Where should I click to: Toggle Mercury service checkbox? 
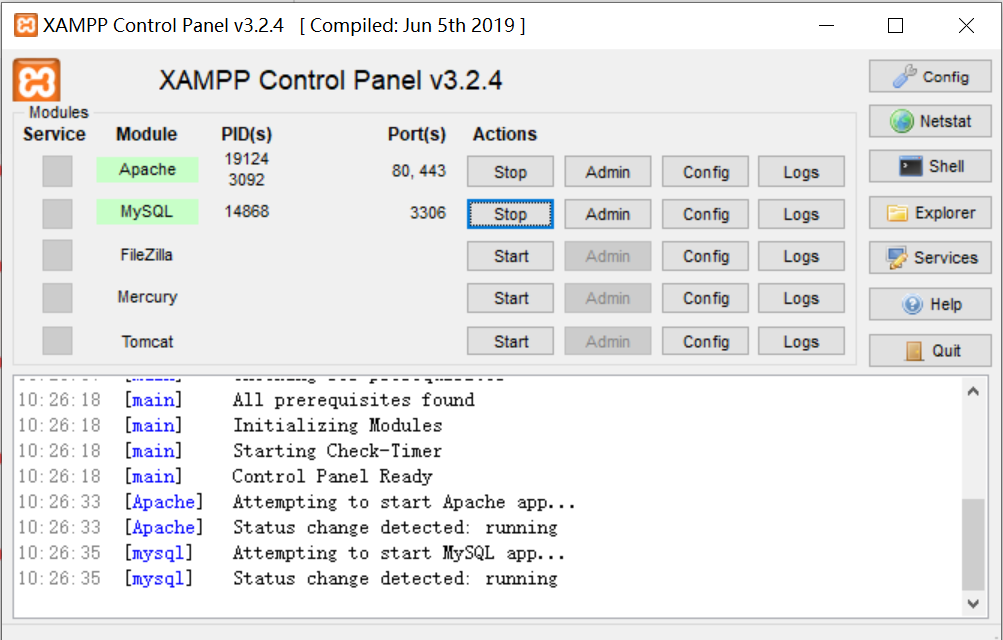[x=58, y=298]
